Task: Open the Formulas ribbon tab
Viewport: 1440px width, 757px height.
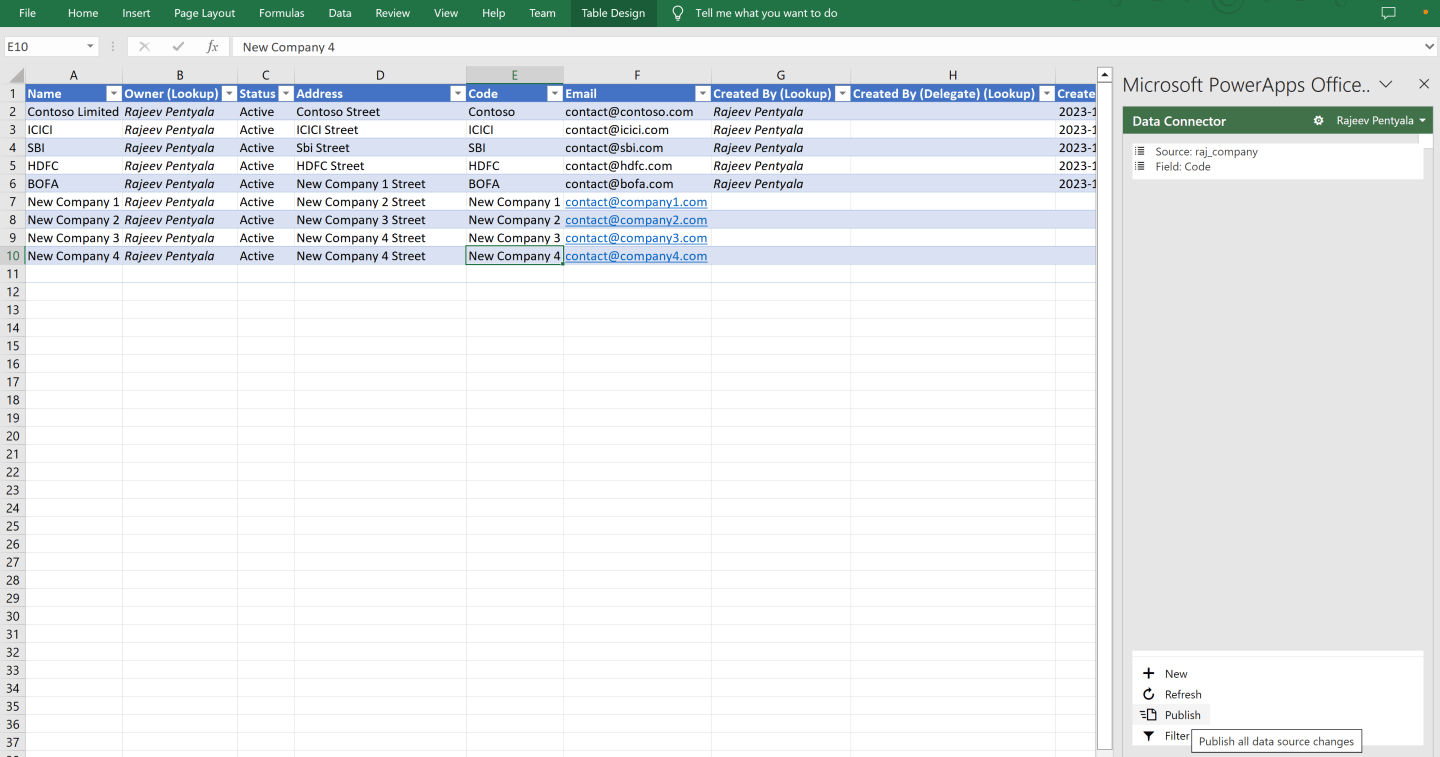Action: [x=281, y=13]
